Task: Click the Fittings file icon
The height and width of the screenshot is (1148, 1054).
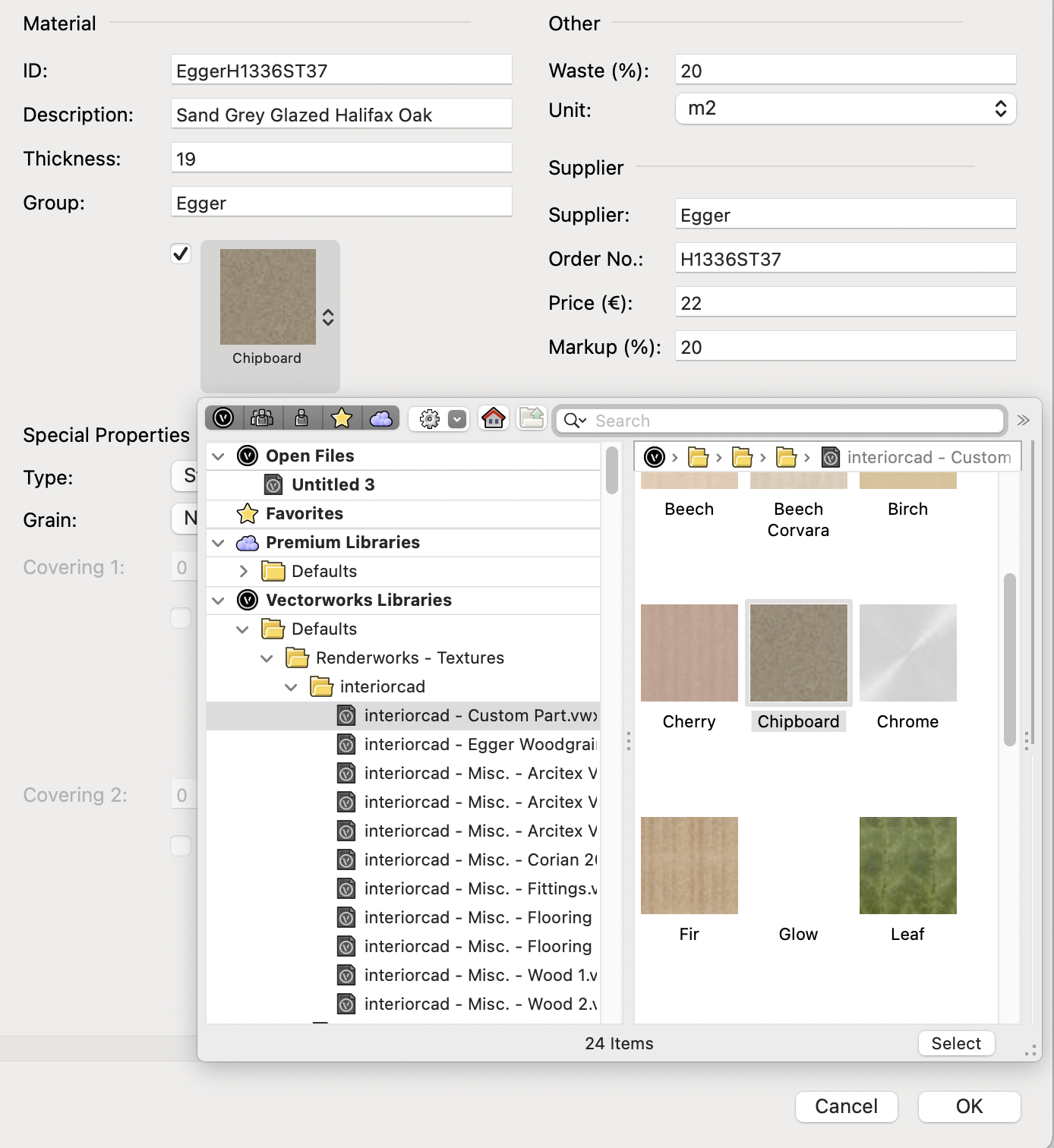Action: (346, 889)
